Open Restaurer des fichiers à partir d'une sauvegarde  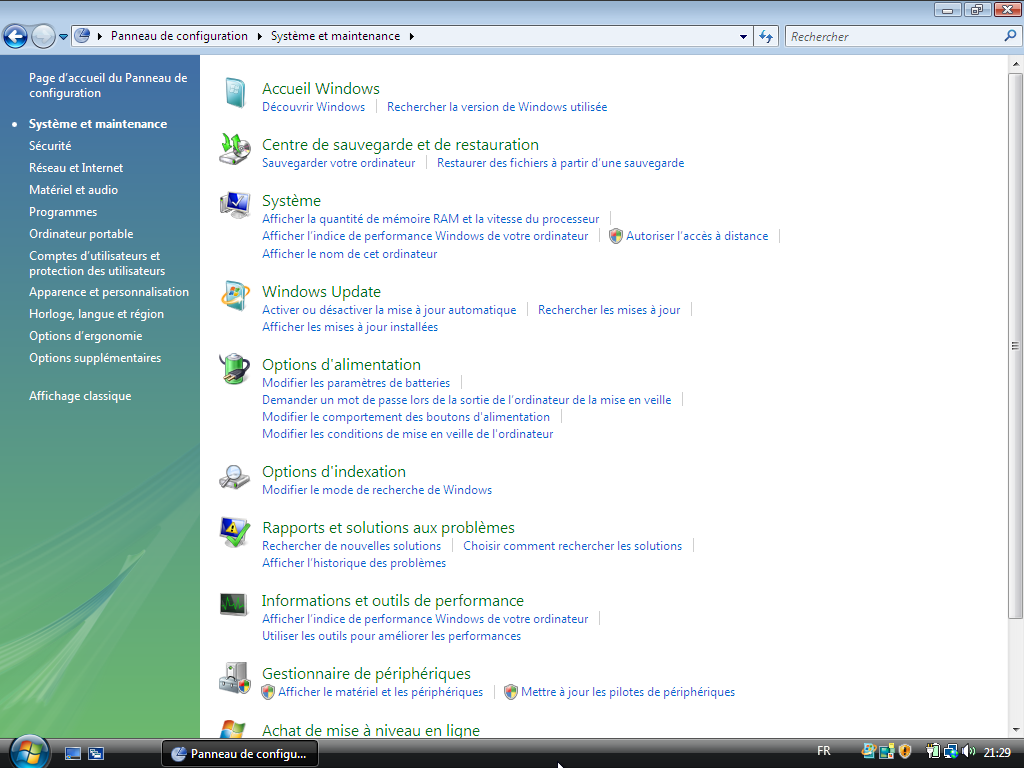coord(560,163)
